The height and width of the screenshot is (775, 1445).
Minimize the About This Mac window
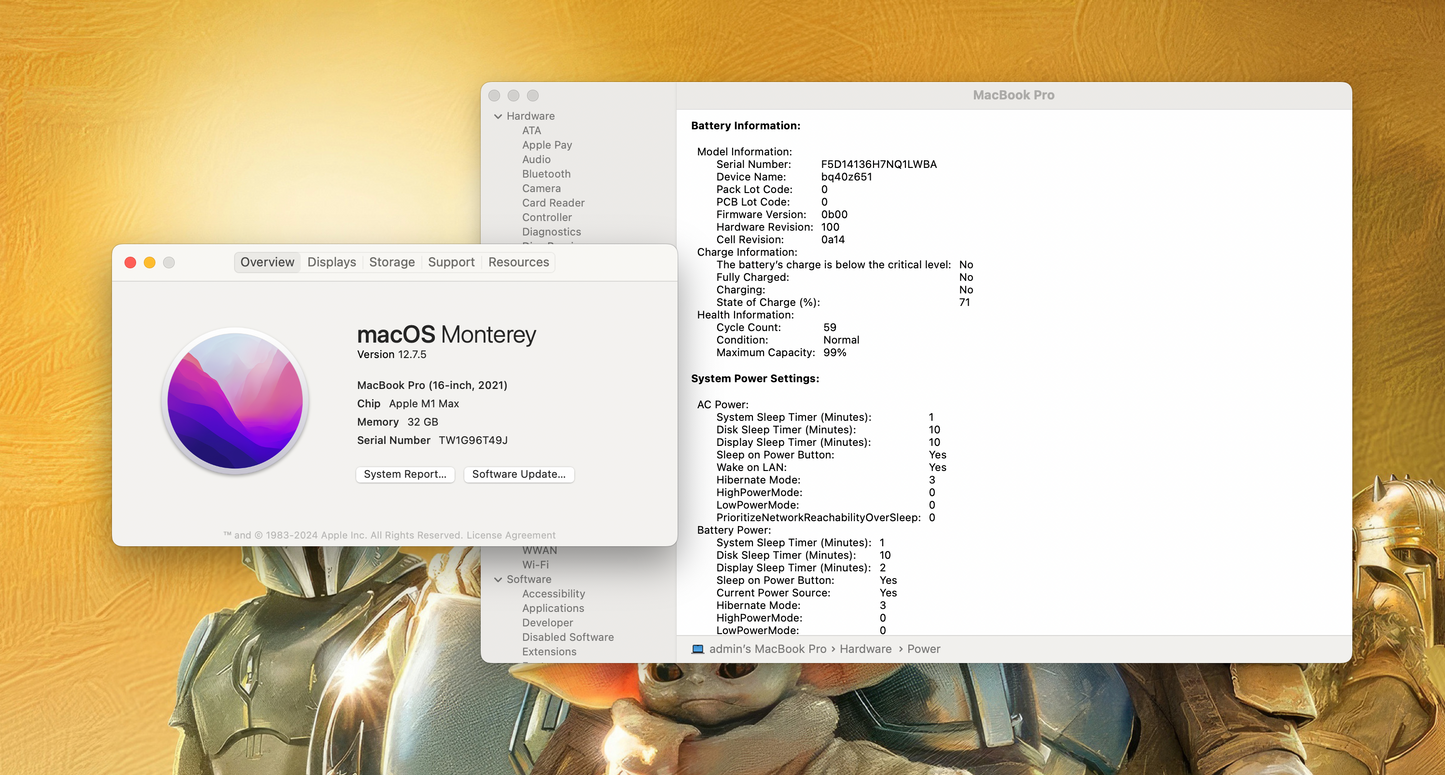point(150,262)
